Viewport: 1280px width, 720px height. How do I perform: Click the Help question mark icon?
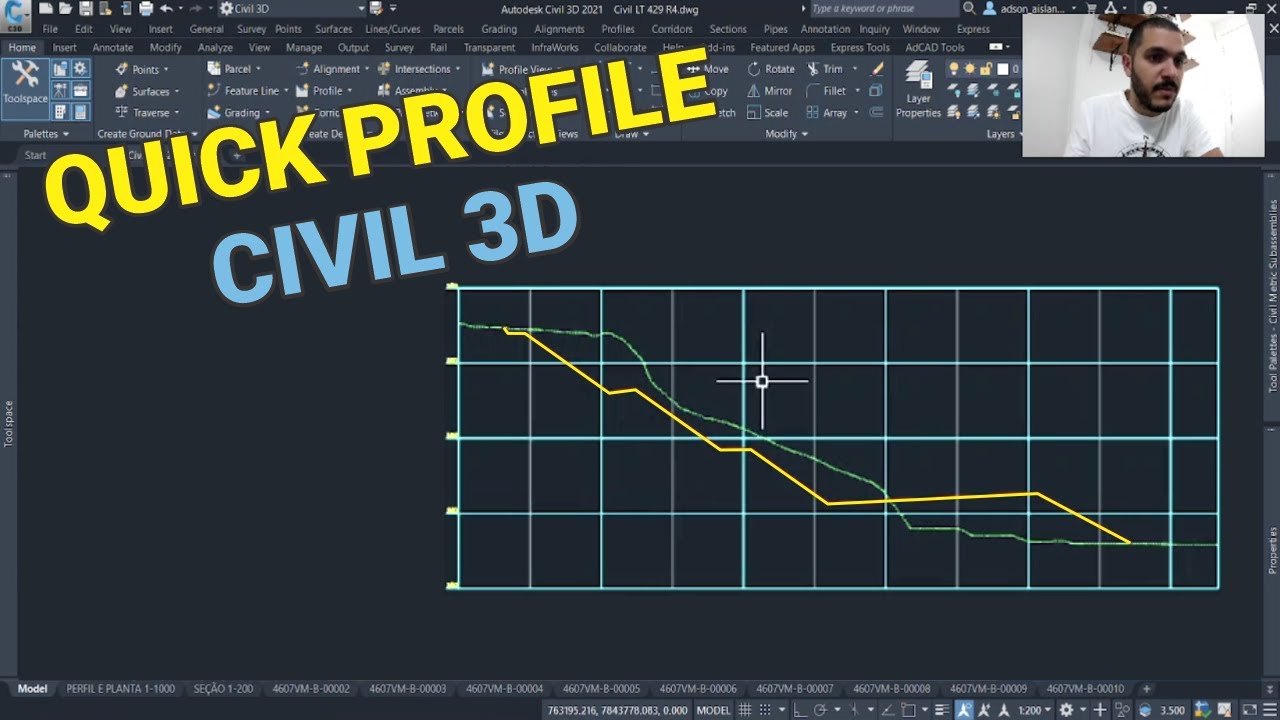tap(1149, 8)
